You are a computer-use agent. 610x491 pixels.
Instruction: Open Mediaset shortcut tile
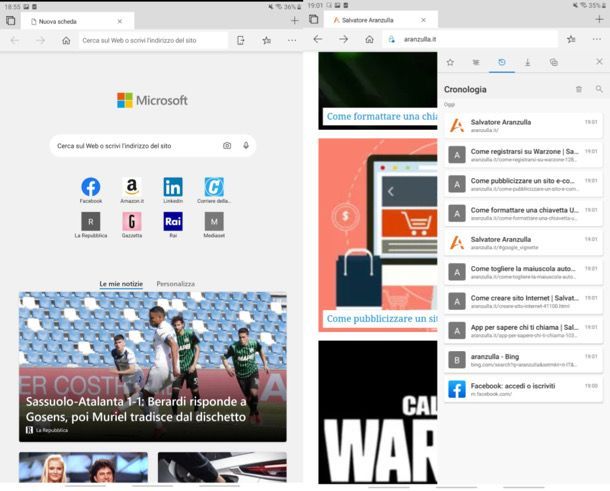click(x=214, y=225)
